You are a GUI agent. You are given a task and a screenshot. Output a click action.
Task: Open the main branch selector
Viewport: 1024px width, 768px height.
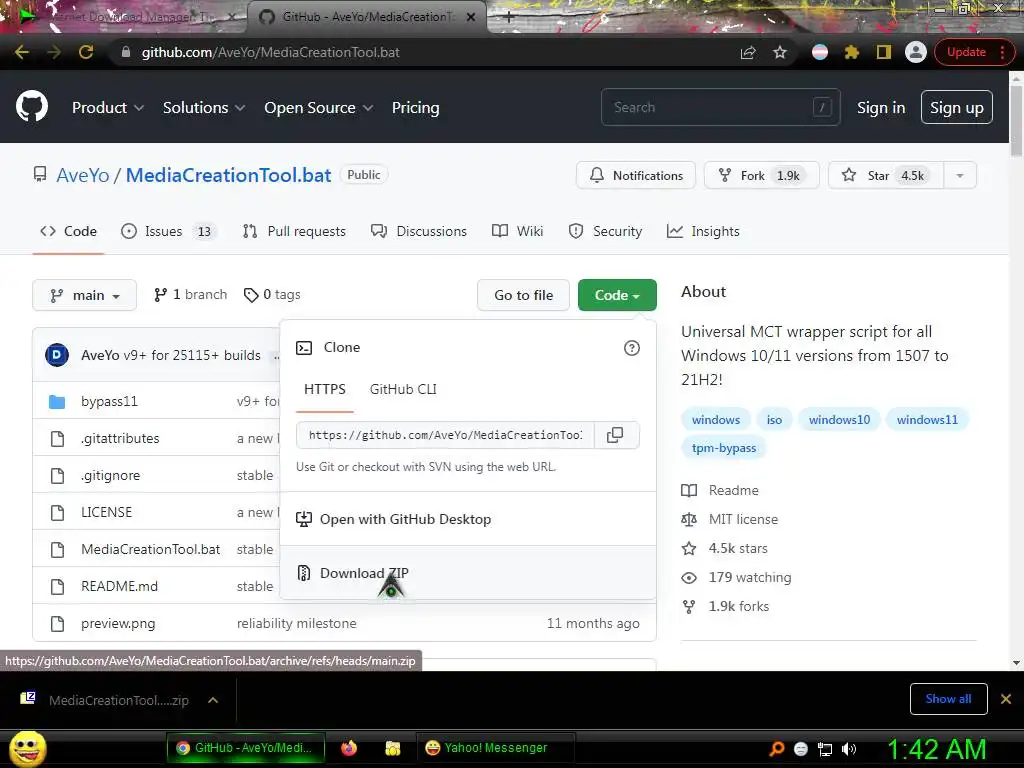pyautogui.click(x=84, y=295)
